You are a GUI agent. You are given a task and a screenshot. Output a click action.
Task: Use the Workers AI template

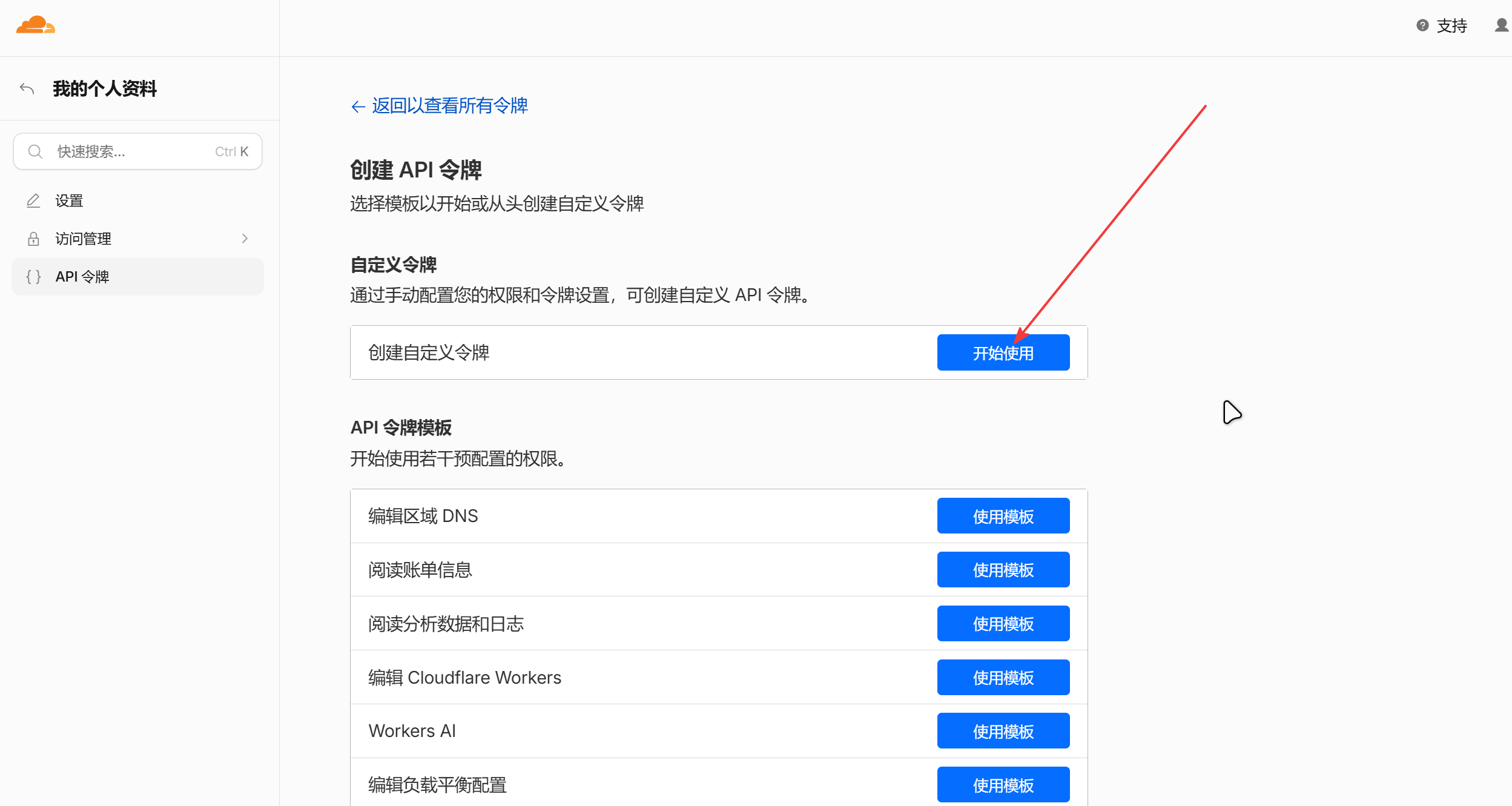pos(1003,731)
